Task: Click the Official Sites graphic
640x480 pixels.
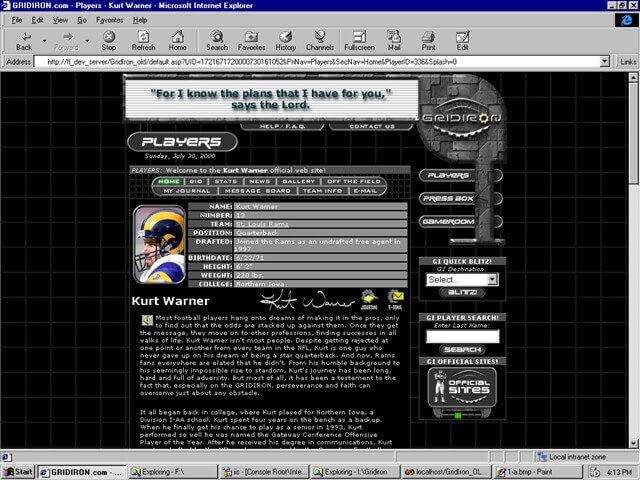Action: [462, 391]
